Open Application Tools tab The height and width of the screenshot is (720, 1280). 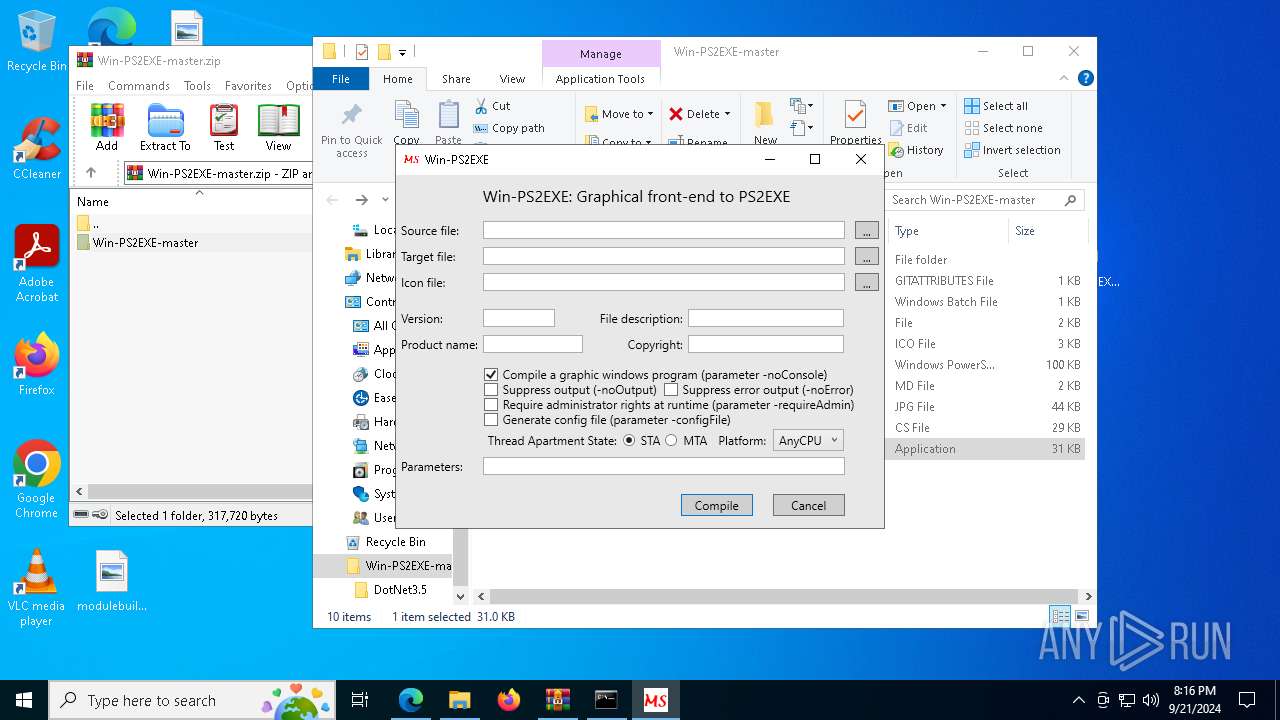[x=600, y=79]
